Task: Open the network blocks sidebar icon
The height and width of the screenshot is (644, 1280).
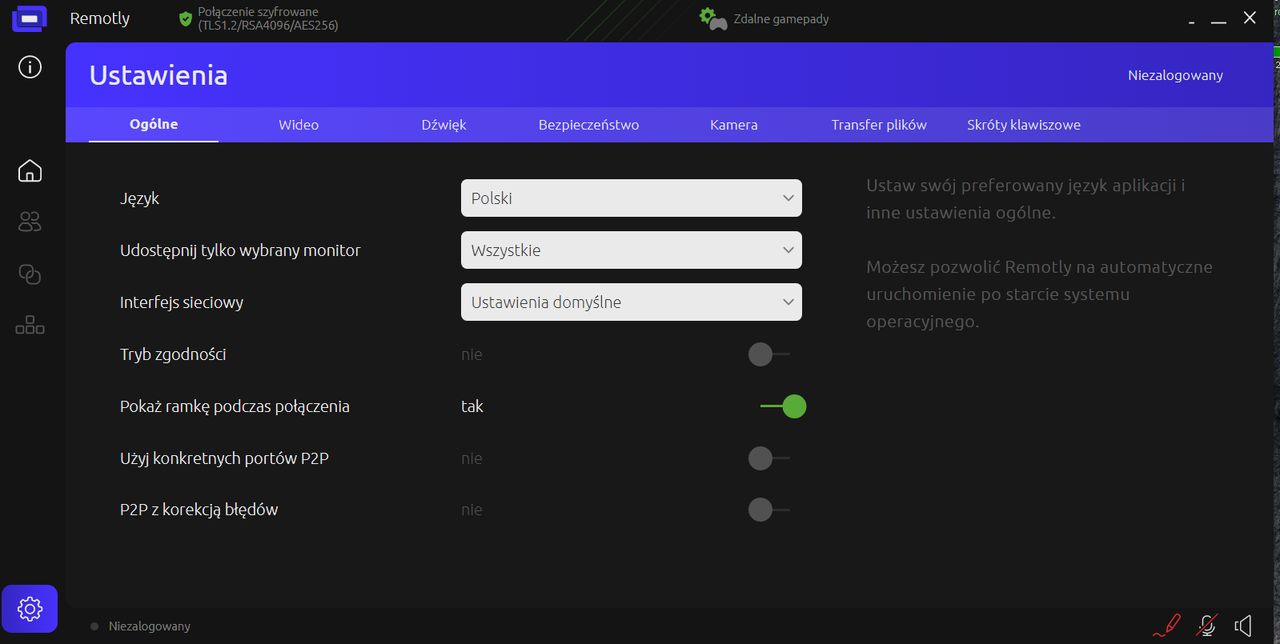Action: tap(30, 325)
